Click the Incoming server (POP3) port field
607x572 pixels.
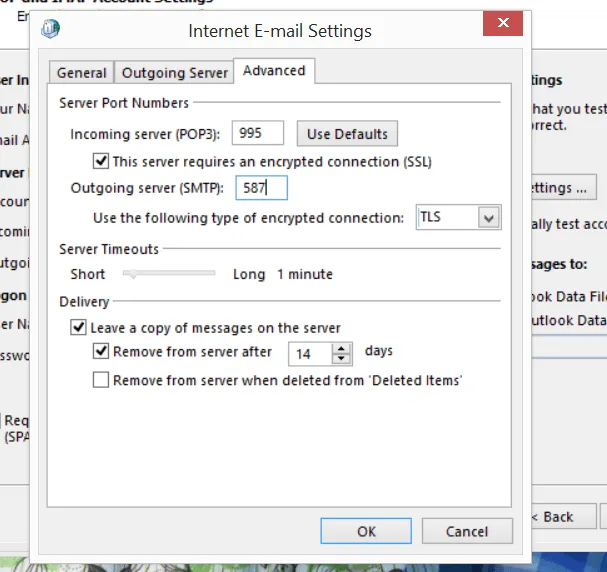(x=258, y=133)
